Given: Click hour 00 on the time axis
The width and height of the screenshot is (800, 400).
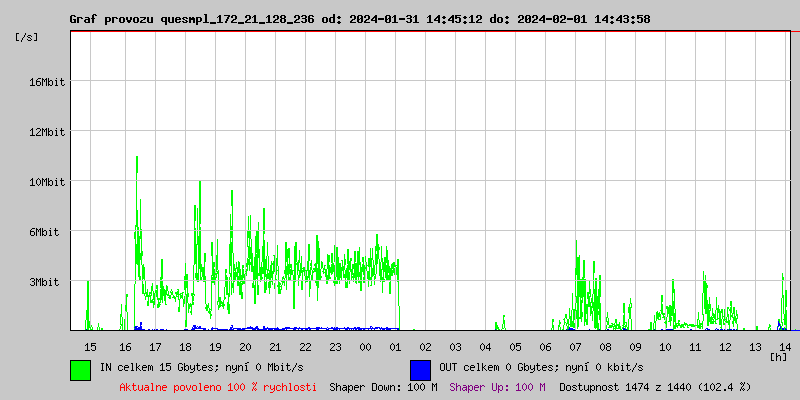Looking at the screenshot, I should click(365, 346).
